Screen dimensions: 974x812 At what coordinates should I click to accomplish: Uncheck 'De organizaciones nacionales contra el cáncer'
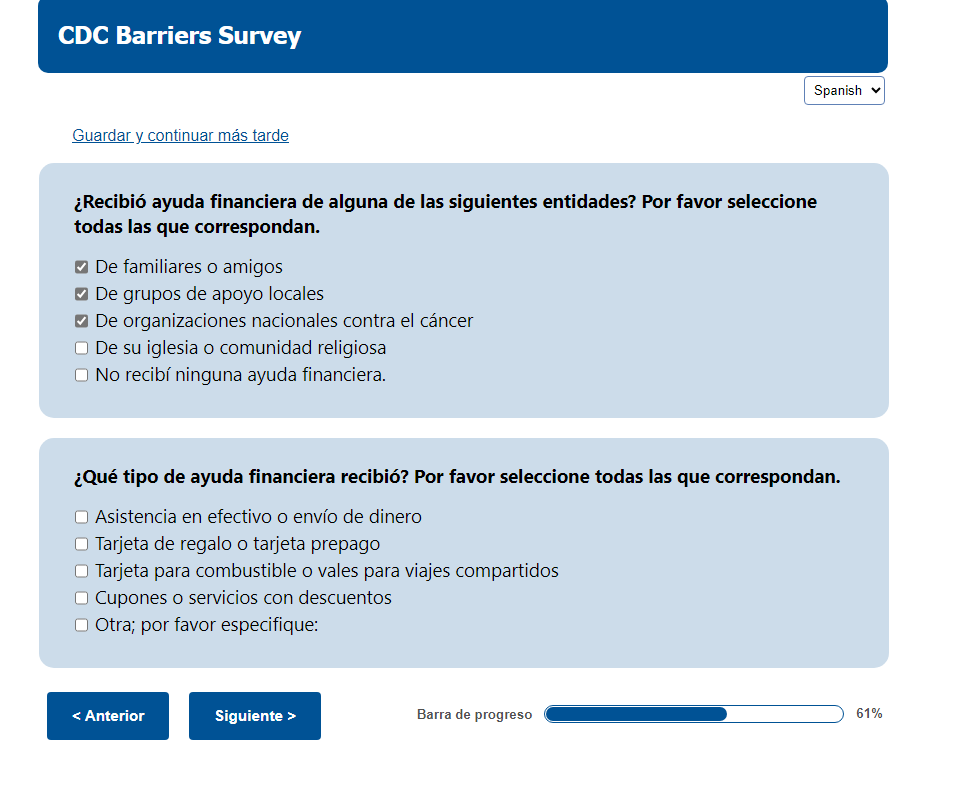(81, 321)
